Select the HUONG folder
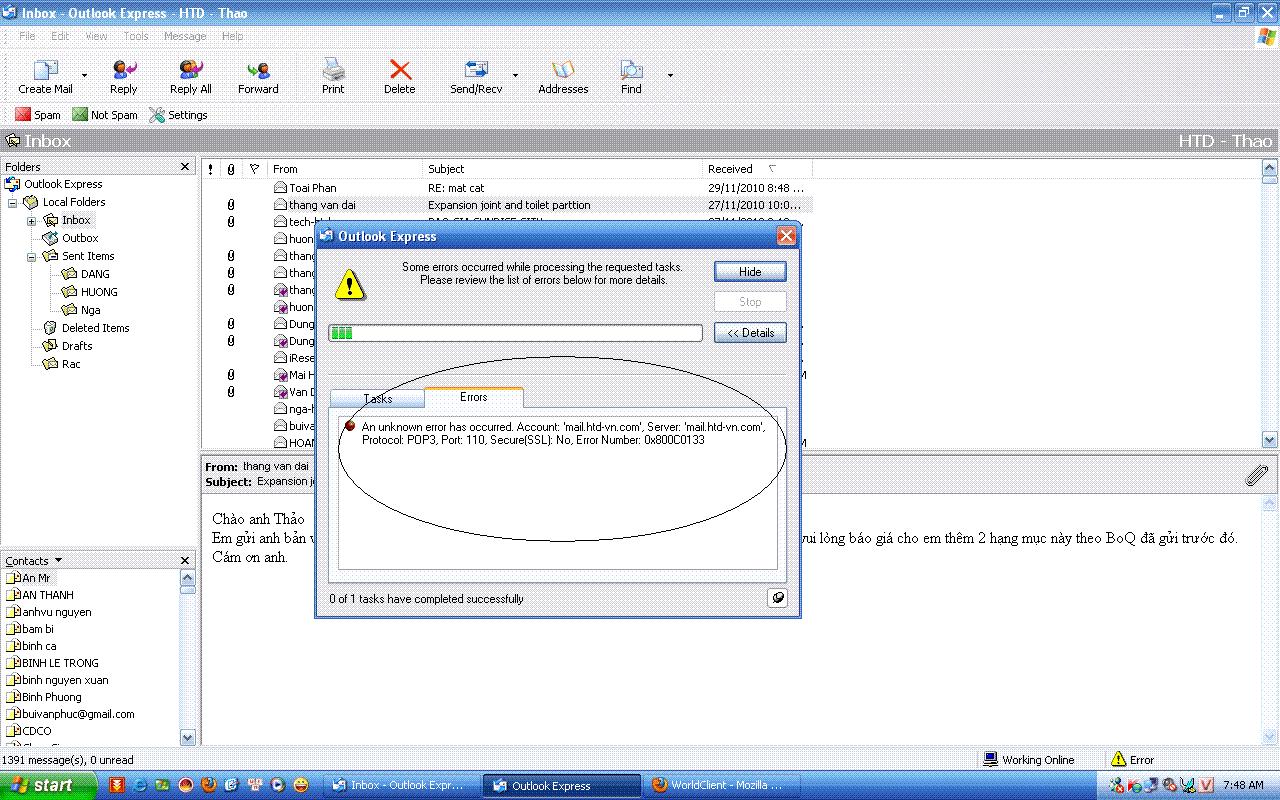The height and width of the screenshot is (800, 1280). coord(99,292)
